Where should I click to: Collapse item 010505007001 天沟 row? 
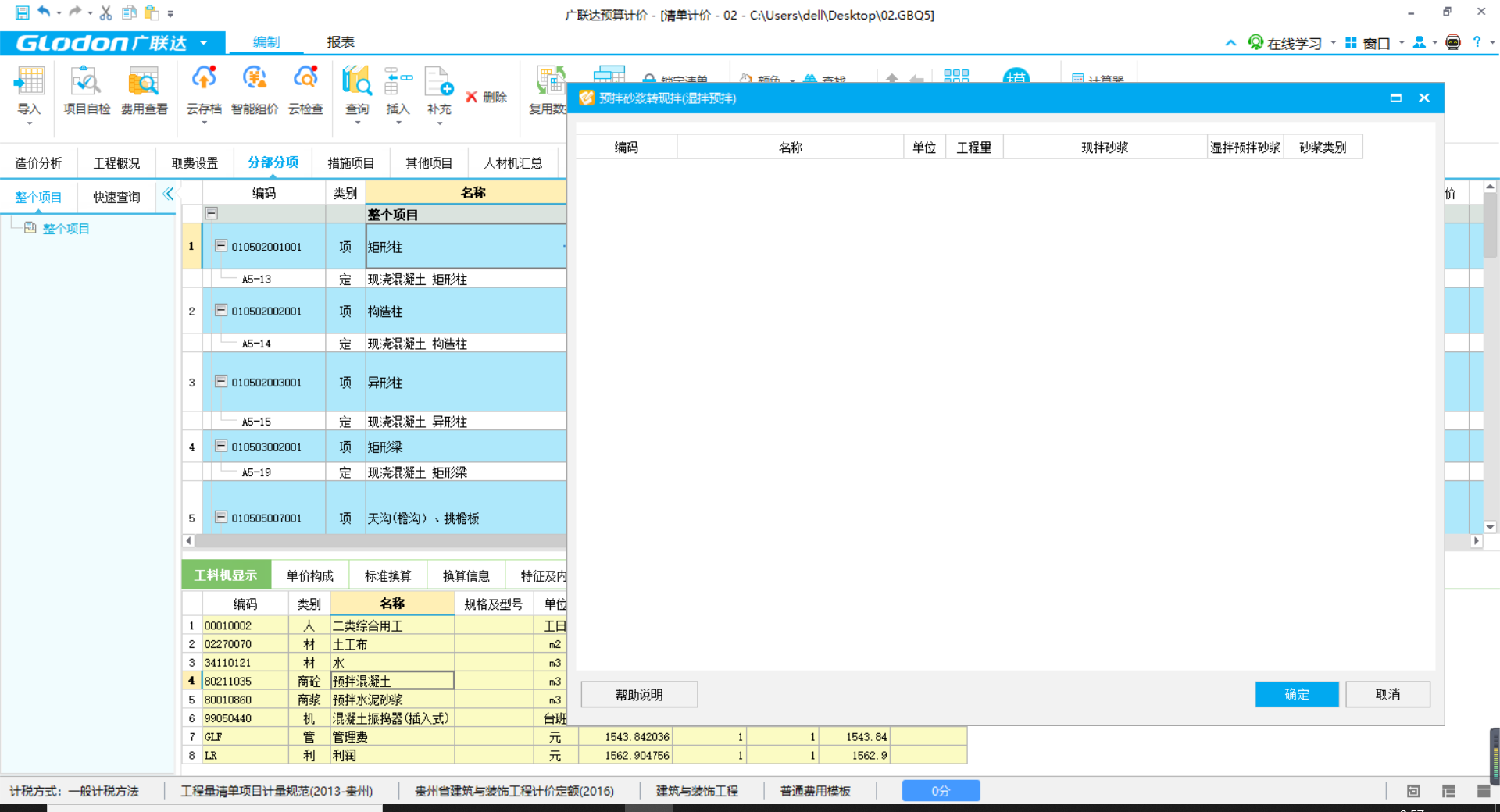pyautogui.click(x=221, y=517)
